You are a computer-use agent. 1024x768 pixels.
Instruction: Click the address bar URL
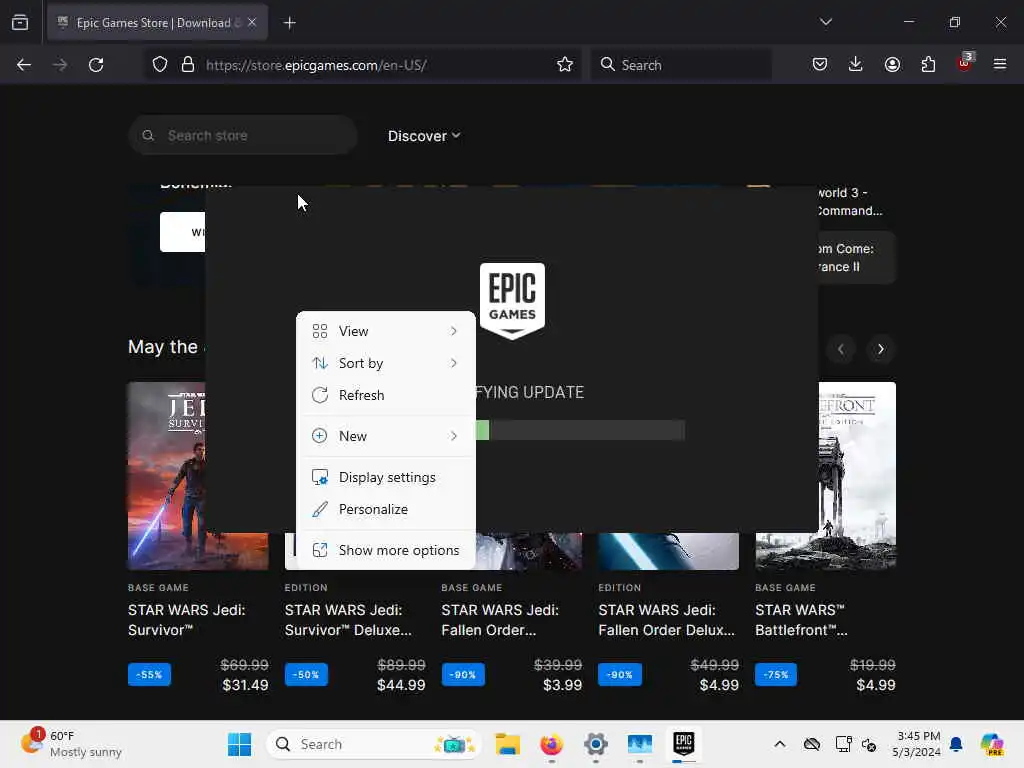coord(316,65)
